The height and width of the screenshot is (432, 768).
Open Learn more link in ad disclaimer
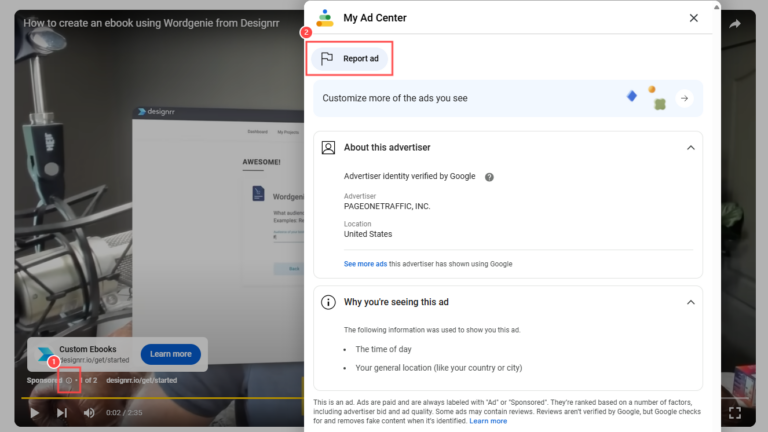[488, 421]
